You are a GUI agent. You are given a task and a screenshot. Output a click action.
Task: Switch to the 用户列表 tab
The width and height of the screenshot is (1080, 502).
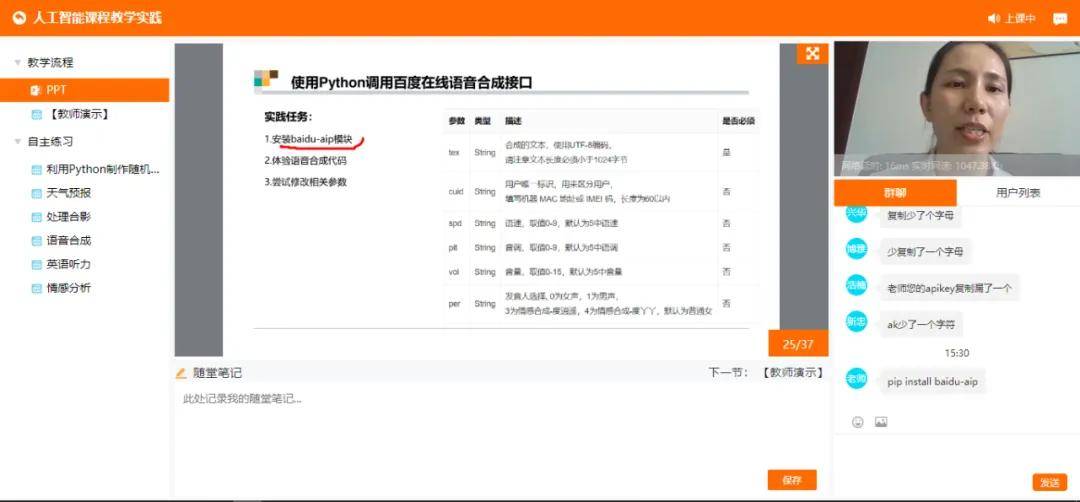pos(1018,193)
